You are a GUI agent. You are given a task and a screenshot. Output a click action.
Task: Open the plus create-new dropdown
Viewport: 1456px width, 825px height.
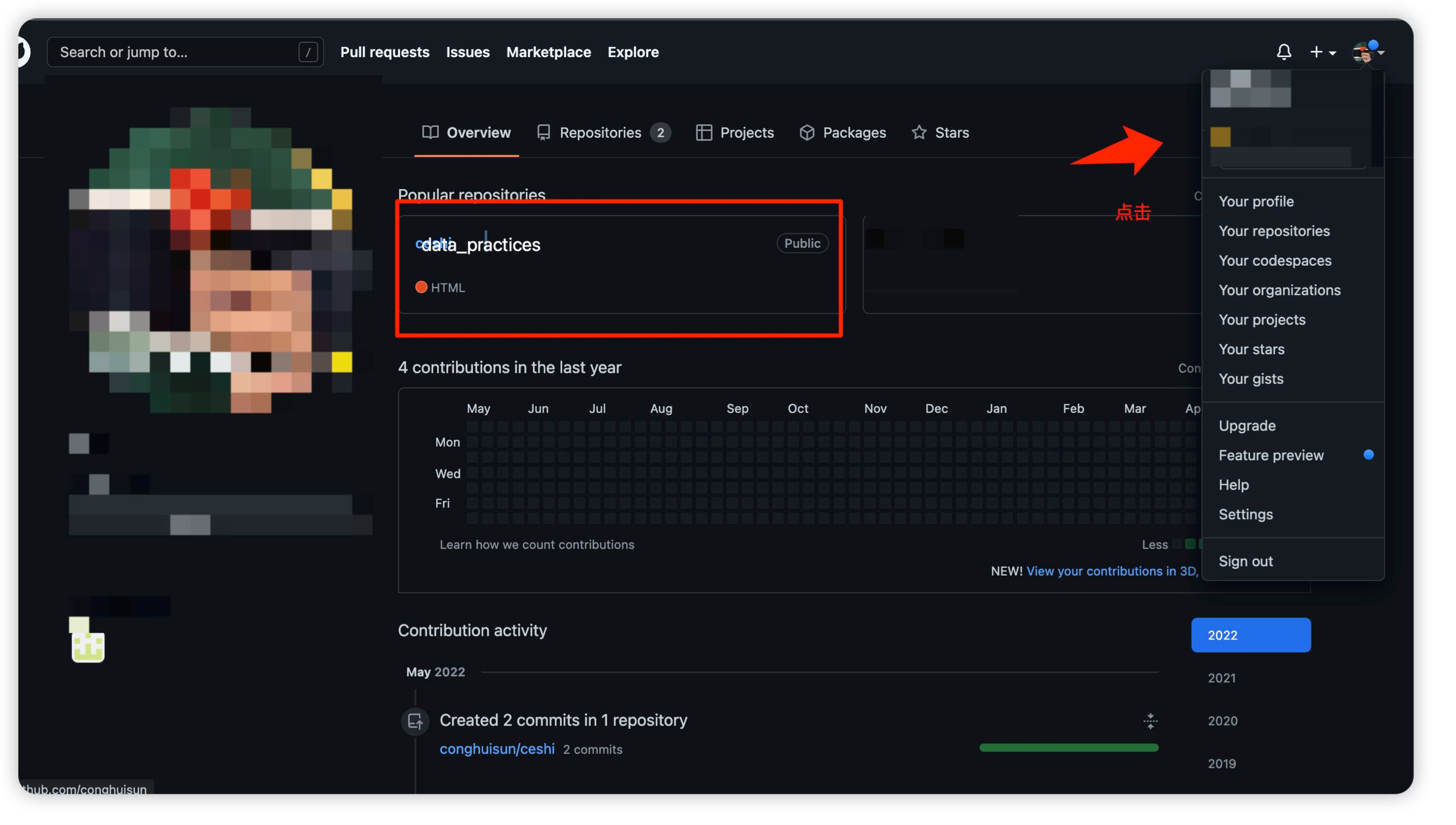point(1323,52)
